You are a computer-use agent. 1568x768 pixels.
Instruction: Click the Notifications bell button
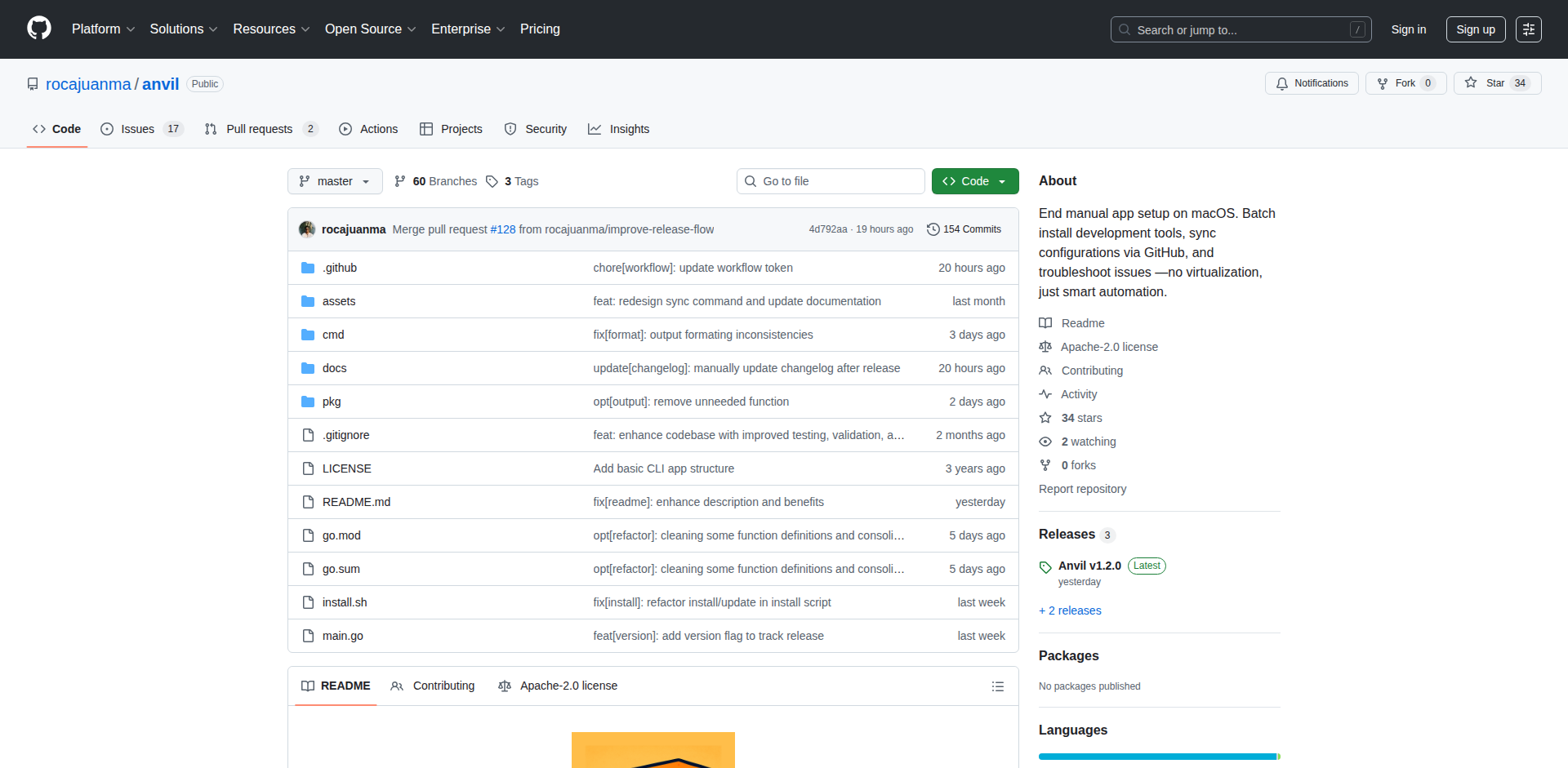(x=1312, y=83)
